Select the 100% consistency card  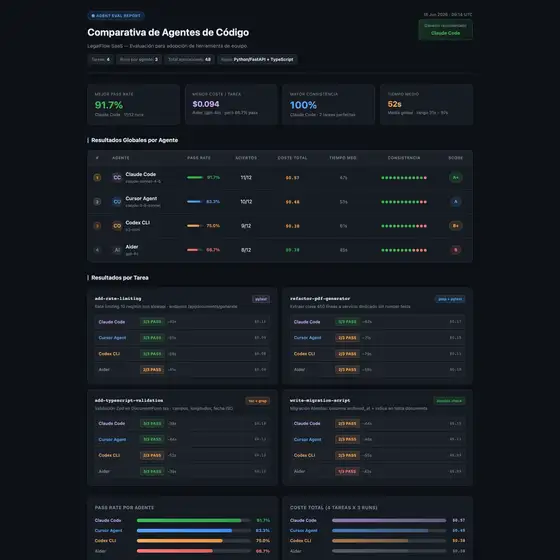coord(329,105)
